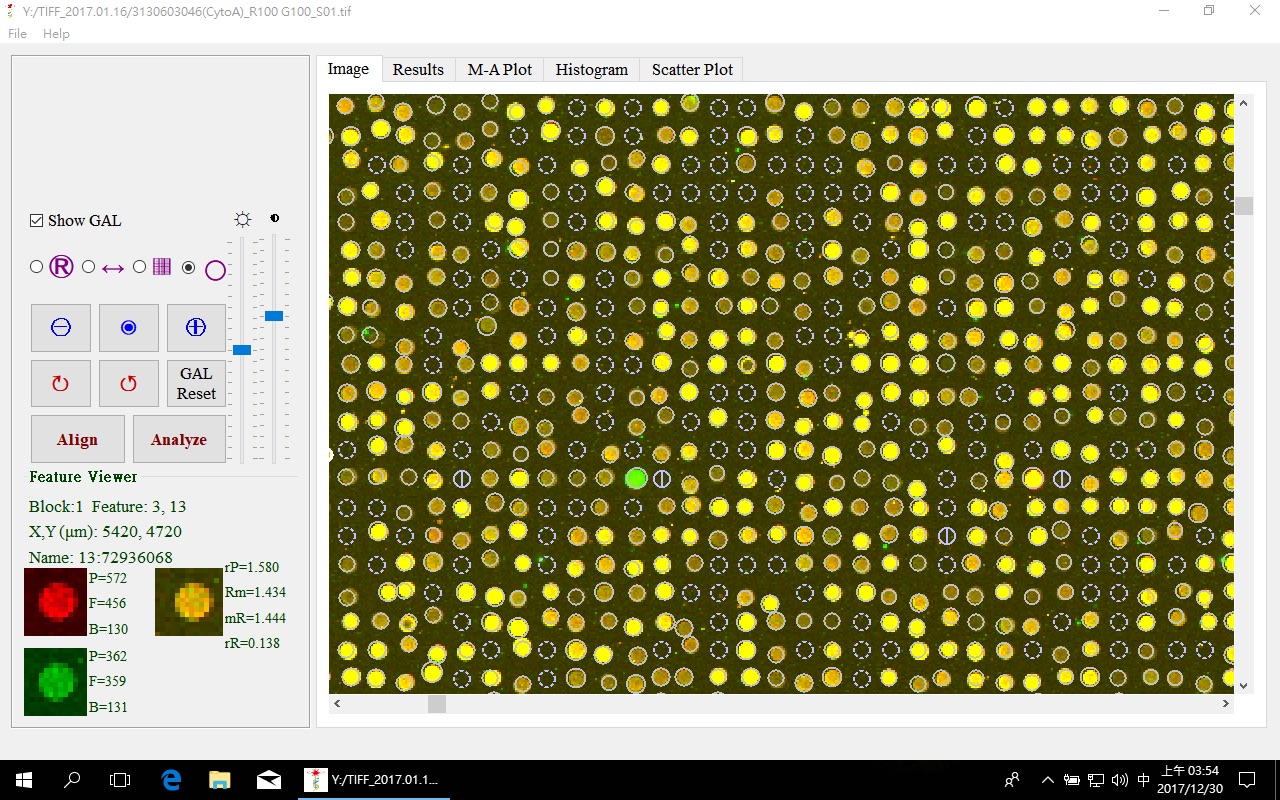This screenshot has width=1280, height=800.
Task: Click the blue center target button
Action: [x=128, y=327]
